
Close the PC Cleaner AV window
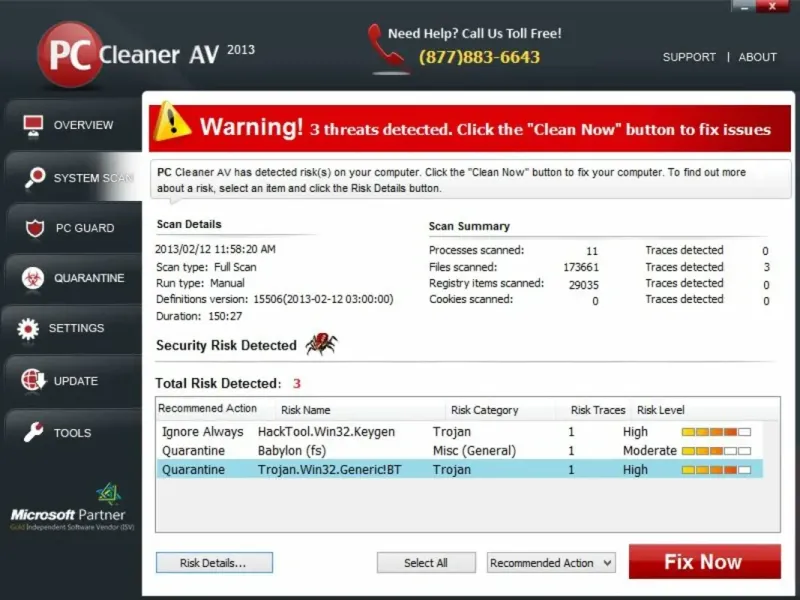[x=772, y=7]
